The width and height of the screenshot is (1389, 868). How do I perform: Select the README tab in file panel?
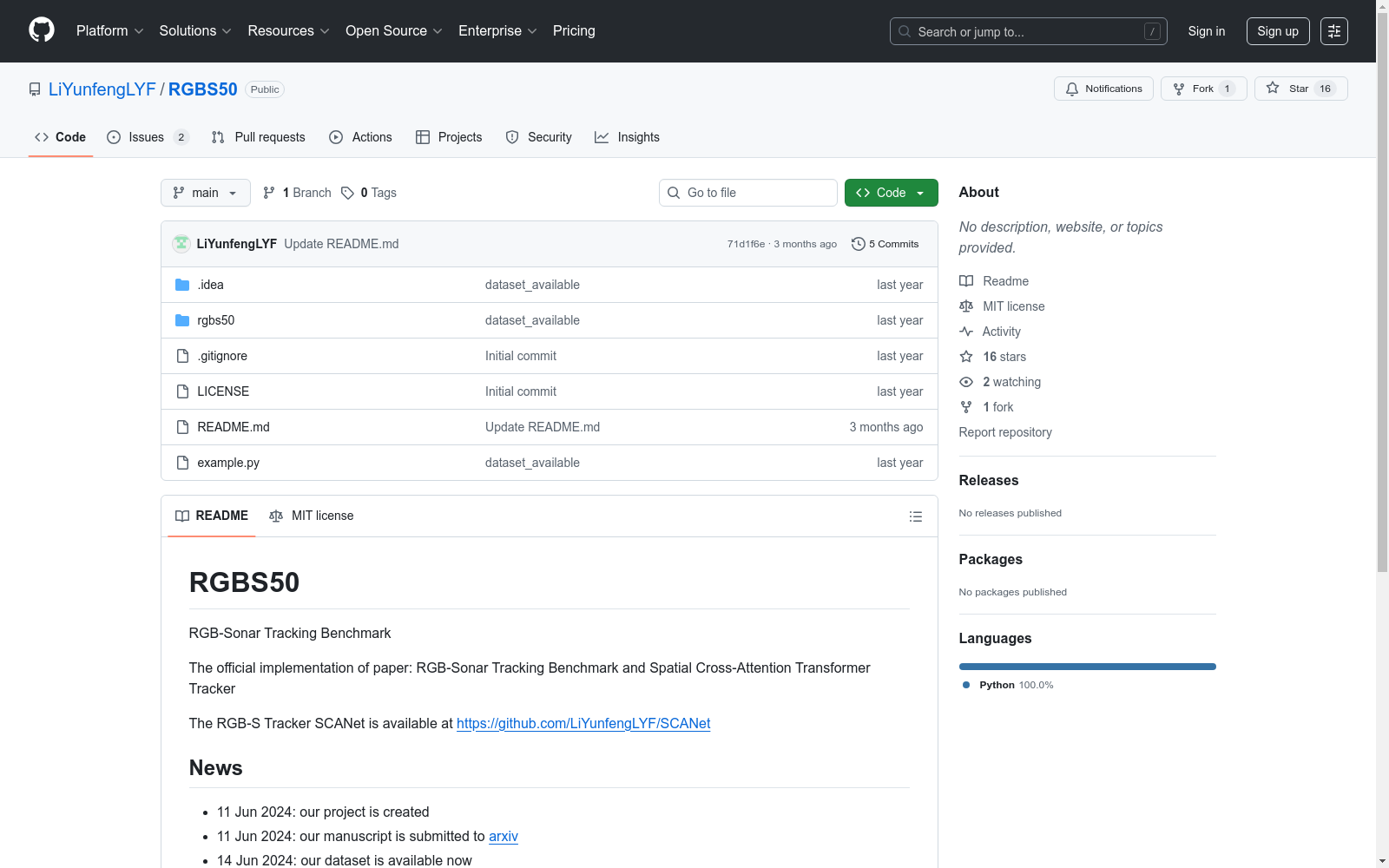pyautogui.click(x=212, y=516)
